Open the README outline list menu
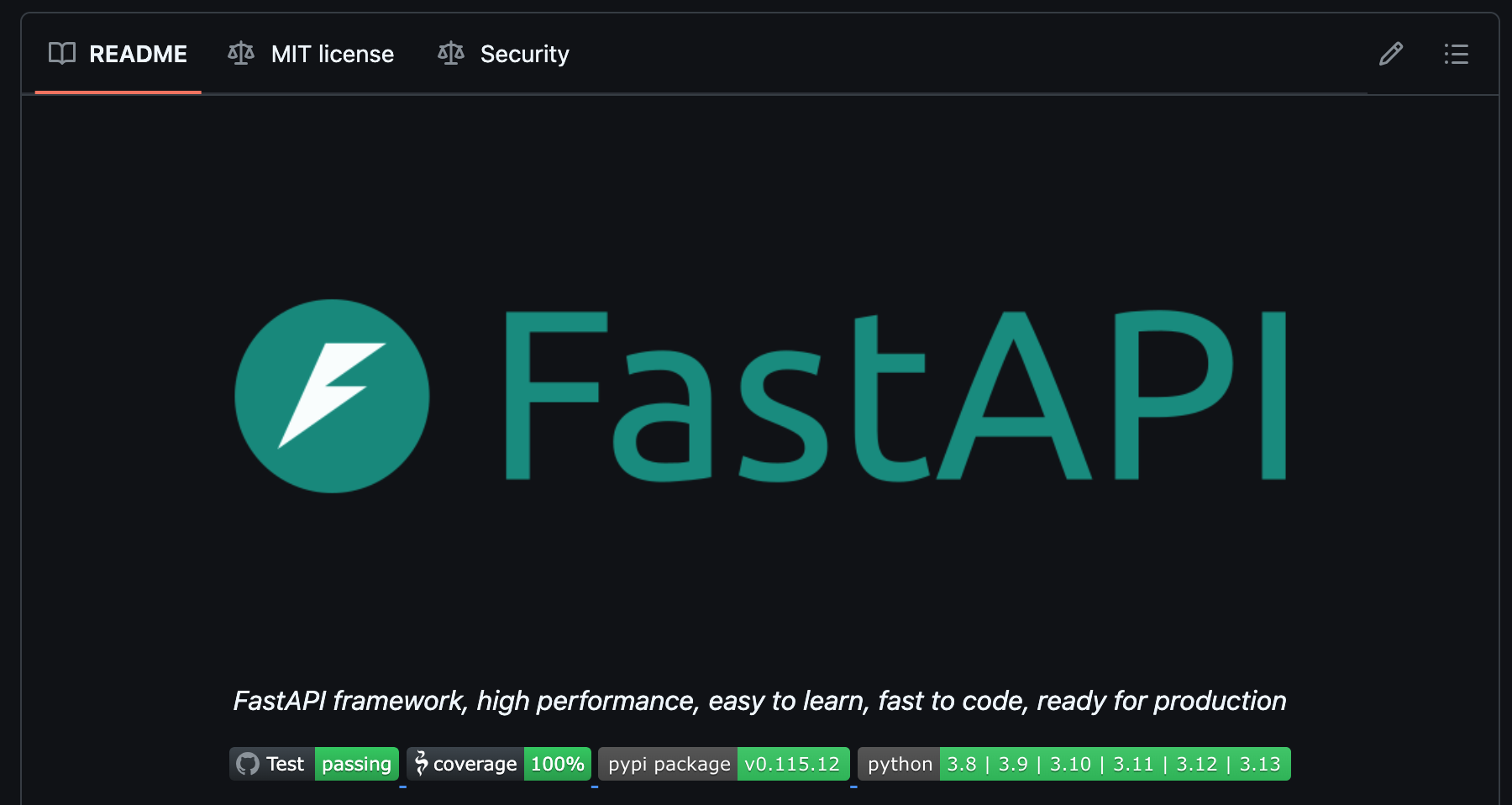 click(x=1457, y=54)
